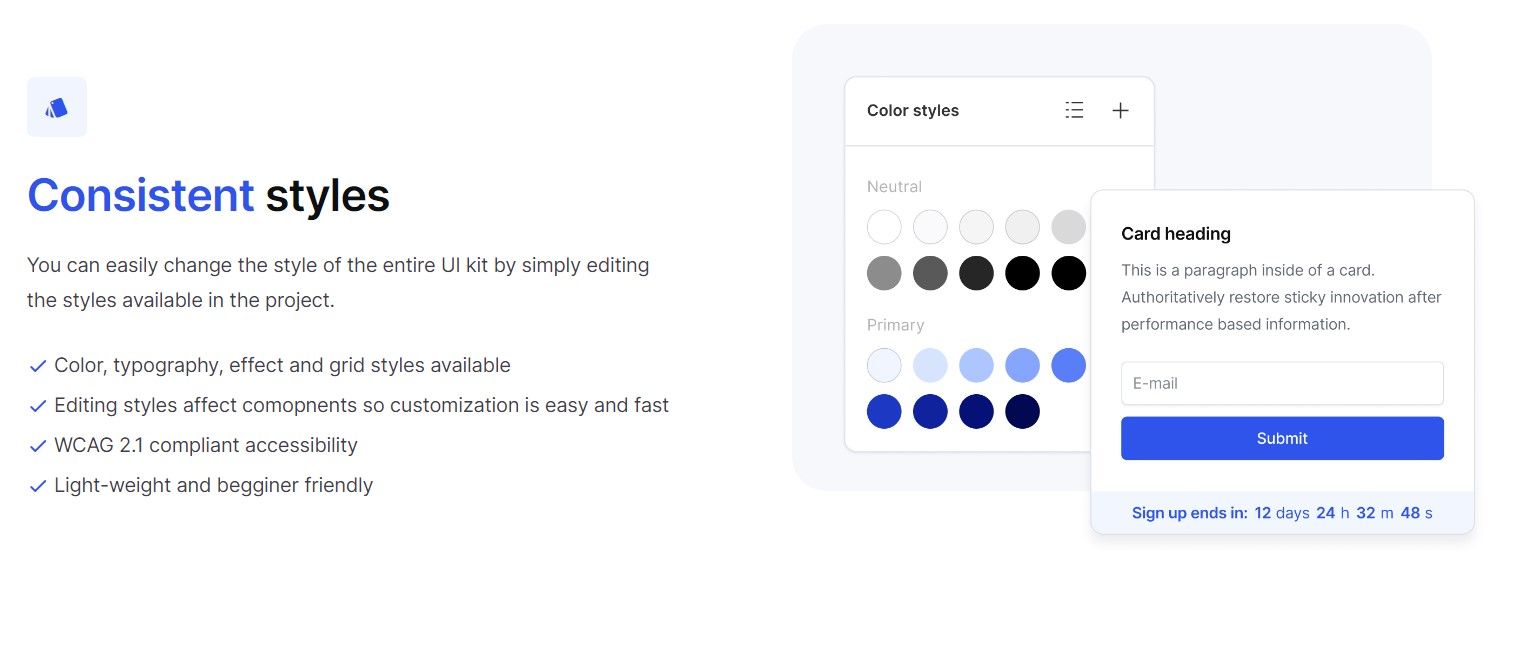Screen dimensions: 1515x654
Task: Click the checkmark beside Editing styles affect comopnents
Action: 38,406
